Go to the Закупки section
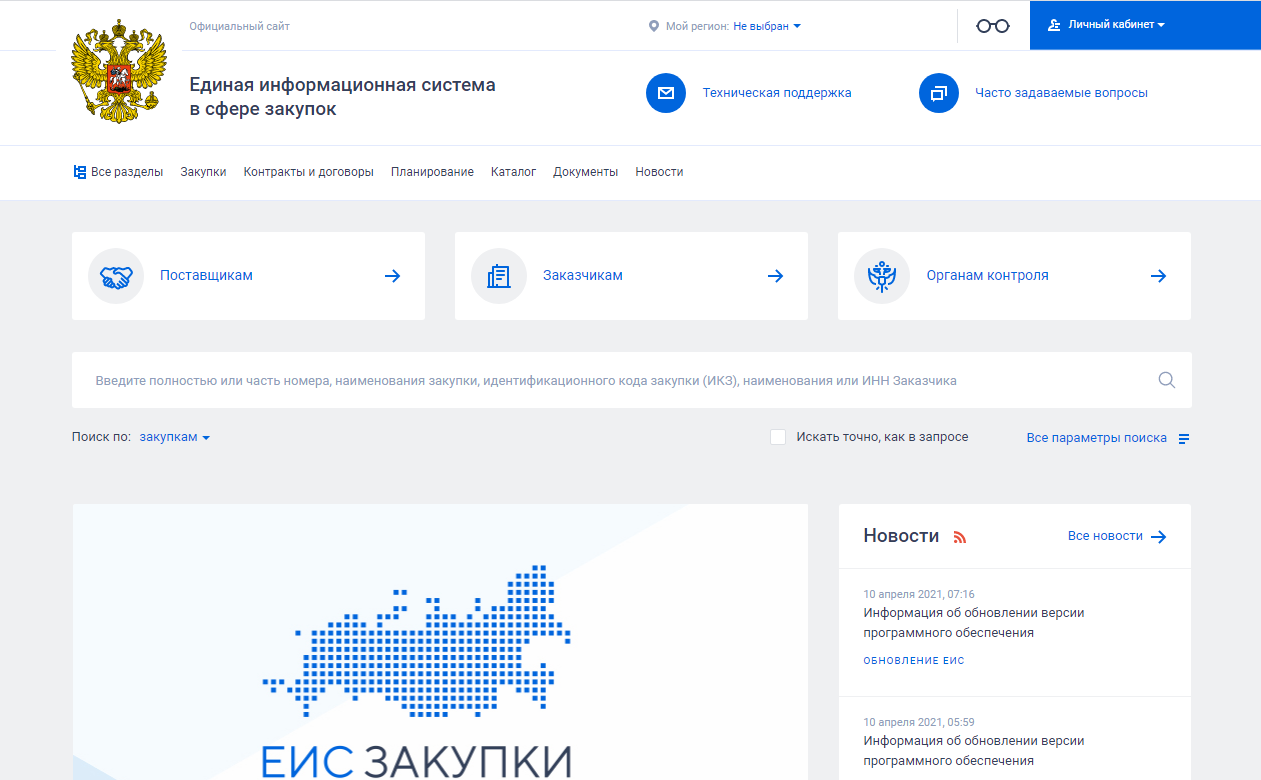The width and height of the screenshot is (1261, 780). (x=203, y=171)
